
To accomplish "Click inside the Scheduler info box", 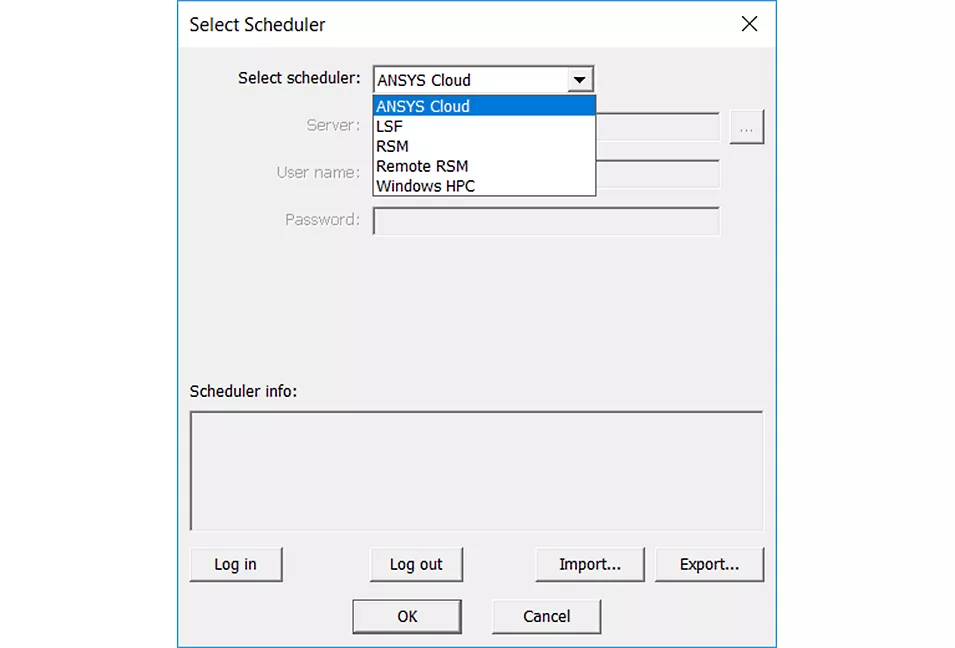I will (x=476, y=470).
